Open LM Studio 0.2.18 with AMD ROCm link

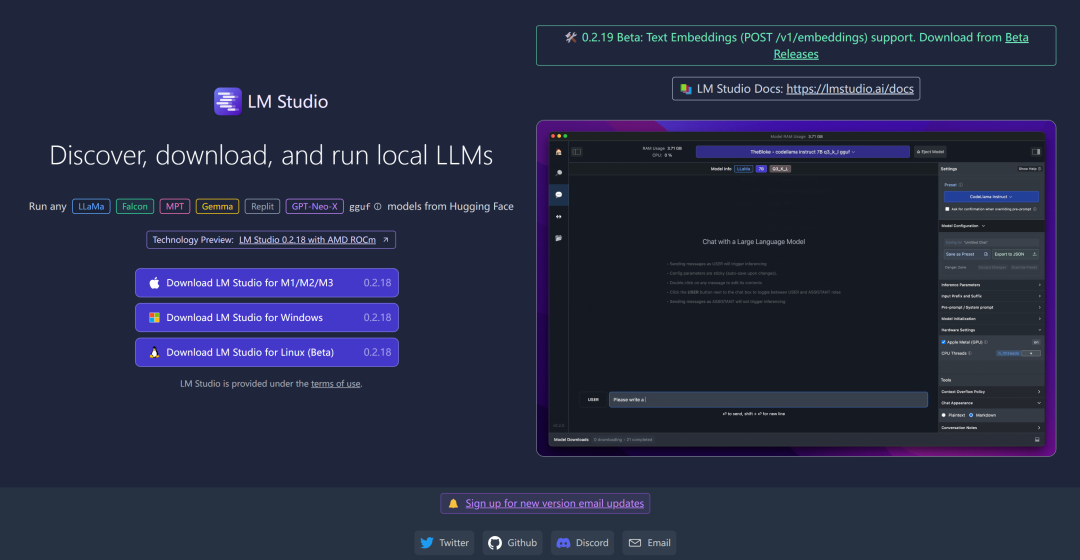click(x=307, y=240)
